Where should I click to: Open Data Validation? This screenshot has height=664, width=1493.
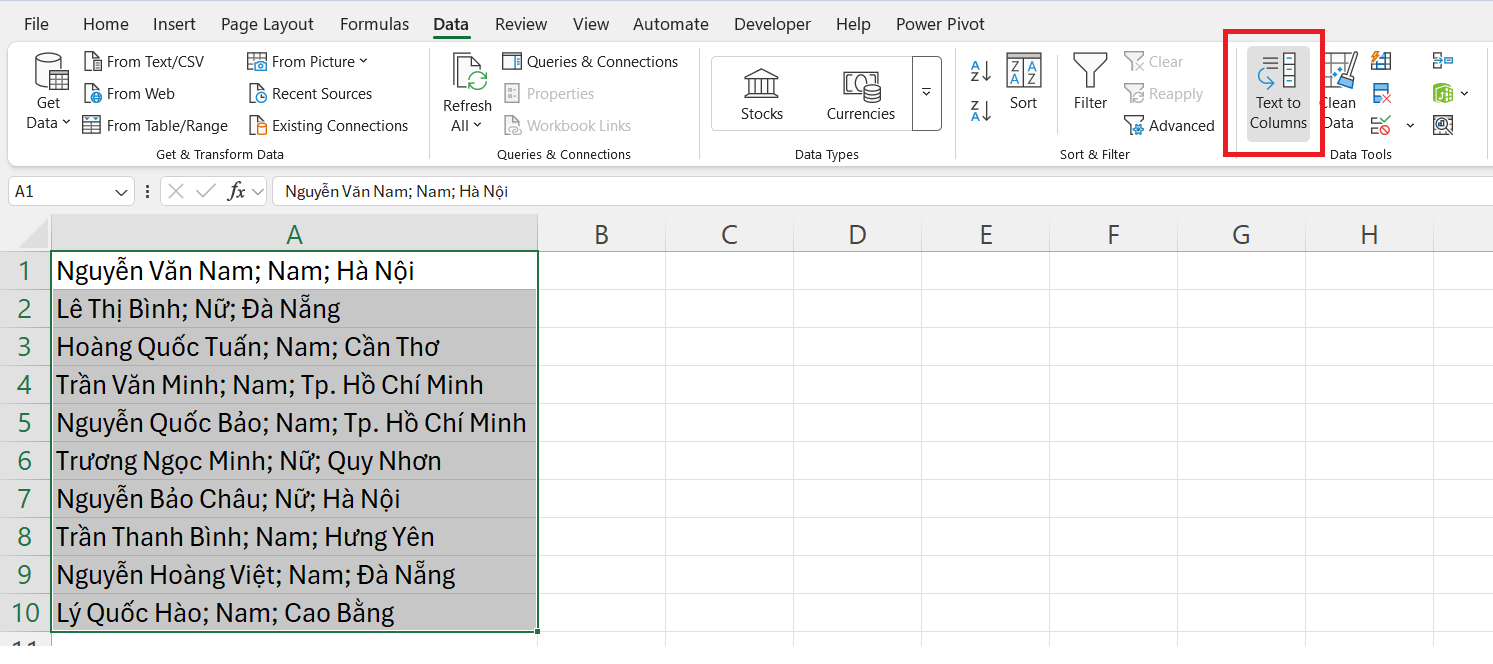1381,125
